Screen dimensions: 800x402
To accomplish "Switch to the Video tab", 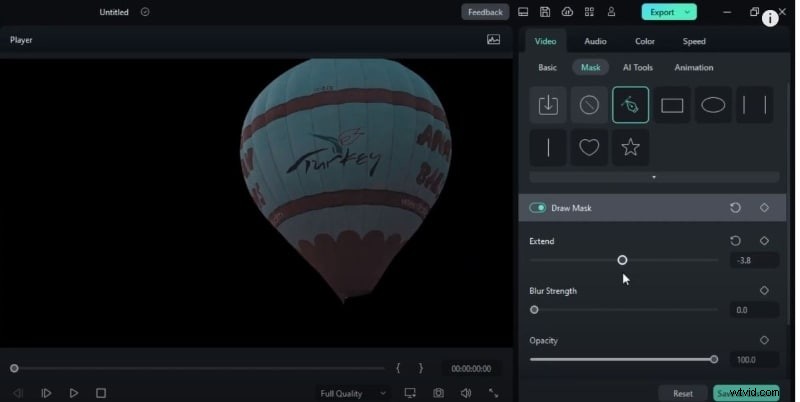I will coord(545,41).
